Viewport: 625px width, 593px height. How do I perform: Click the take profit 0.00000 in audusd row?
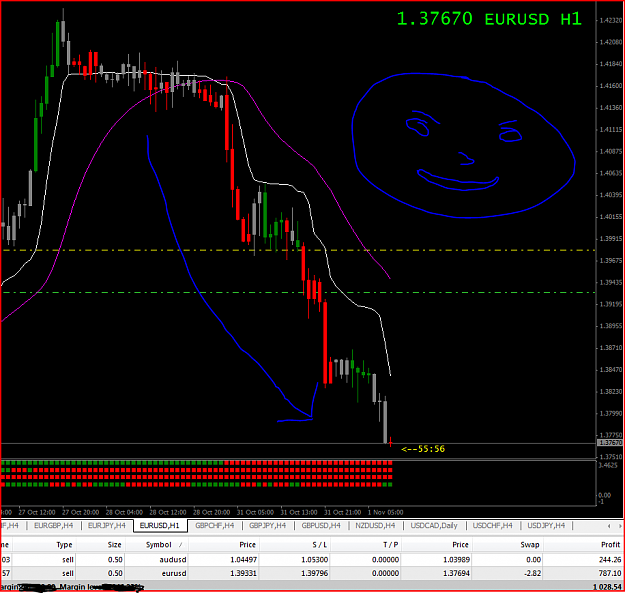coord(385,560)
